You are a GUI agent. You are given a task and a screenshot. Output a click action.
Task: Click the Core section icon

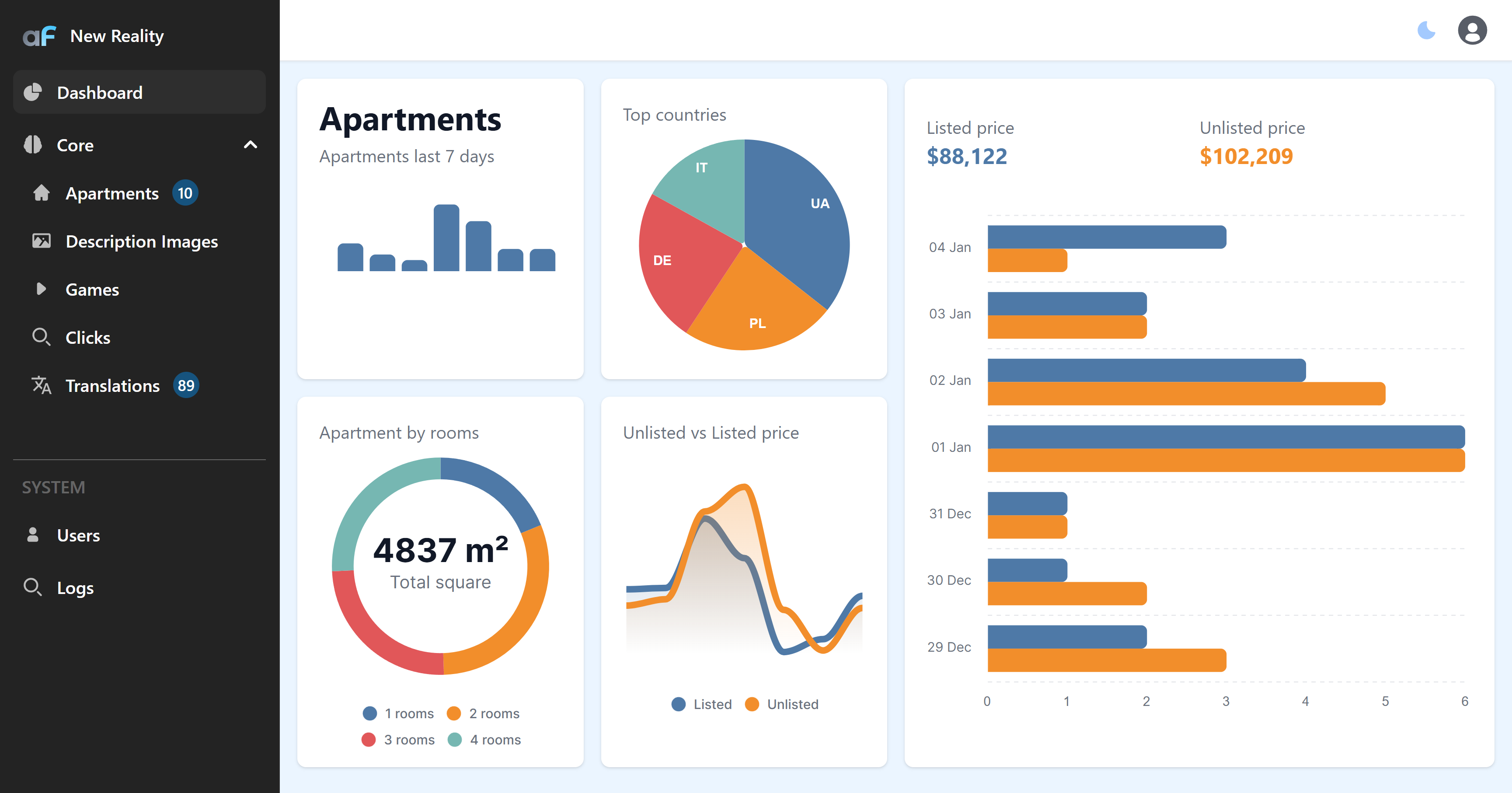pos(33,144)
